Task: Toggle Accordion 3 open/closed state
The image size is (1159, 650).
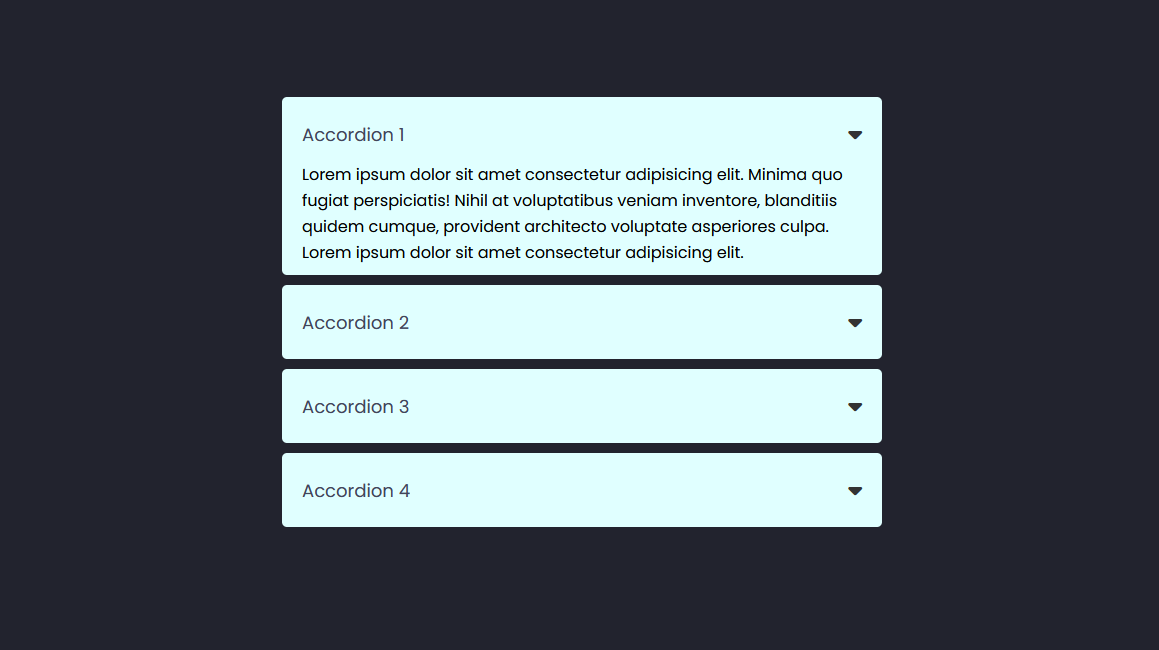Action: tap(581, 406)
